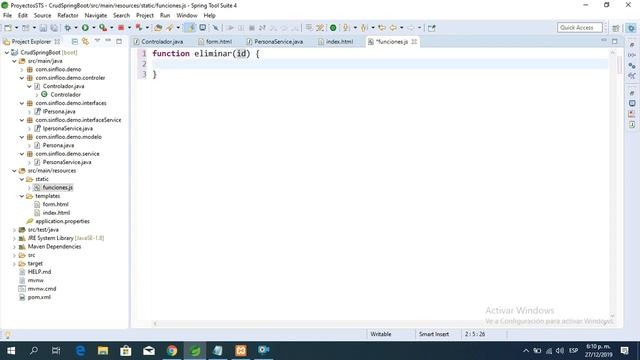The height and width of the screenshot is (360, 640).
Task: Open the Run button dropdown arrow
Action: pyautogui.click(x=93, y=28)
